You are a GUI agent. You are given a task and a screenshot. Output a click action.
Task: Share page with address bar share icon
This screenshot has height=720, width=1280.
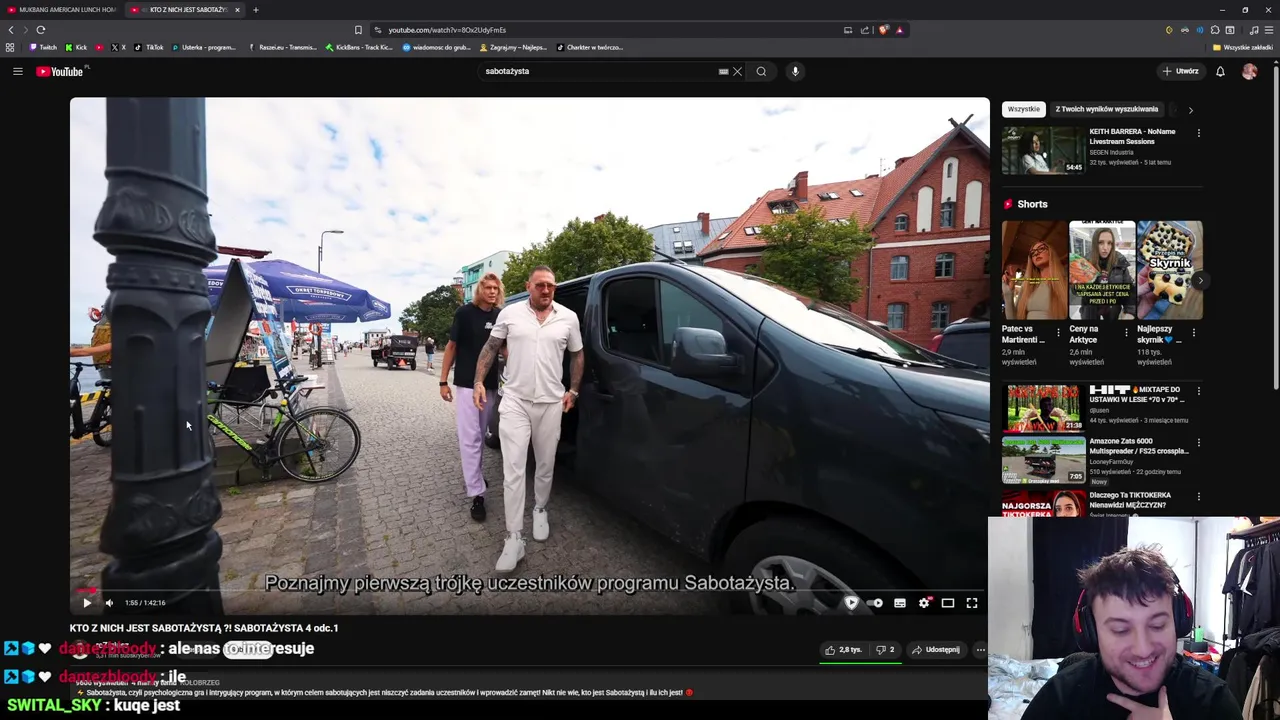click(865, 30)
